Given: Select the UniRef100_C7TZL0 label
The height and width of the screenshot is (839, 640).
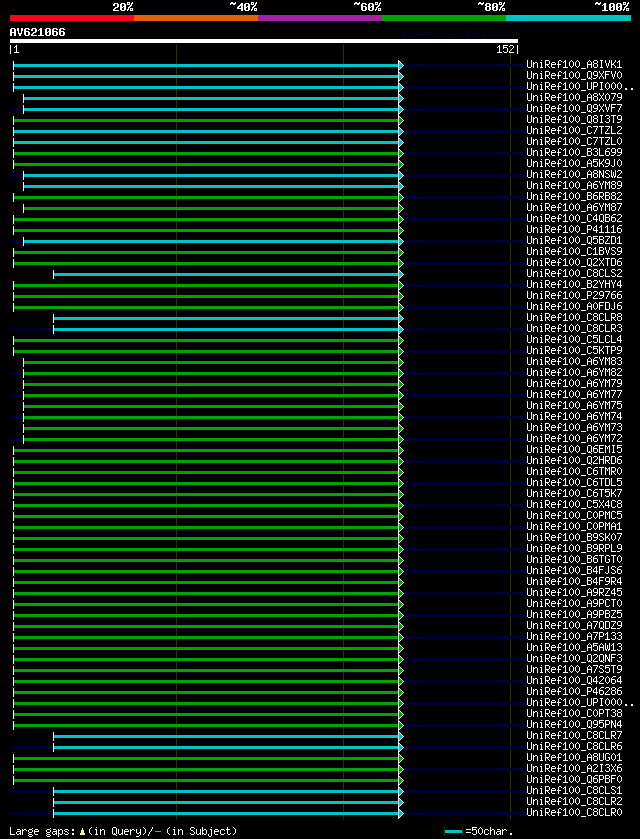Looking at the screenshot, I should pyautogui.click(x=575, y=142).
